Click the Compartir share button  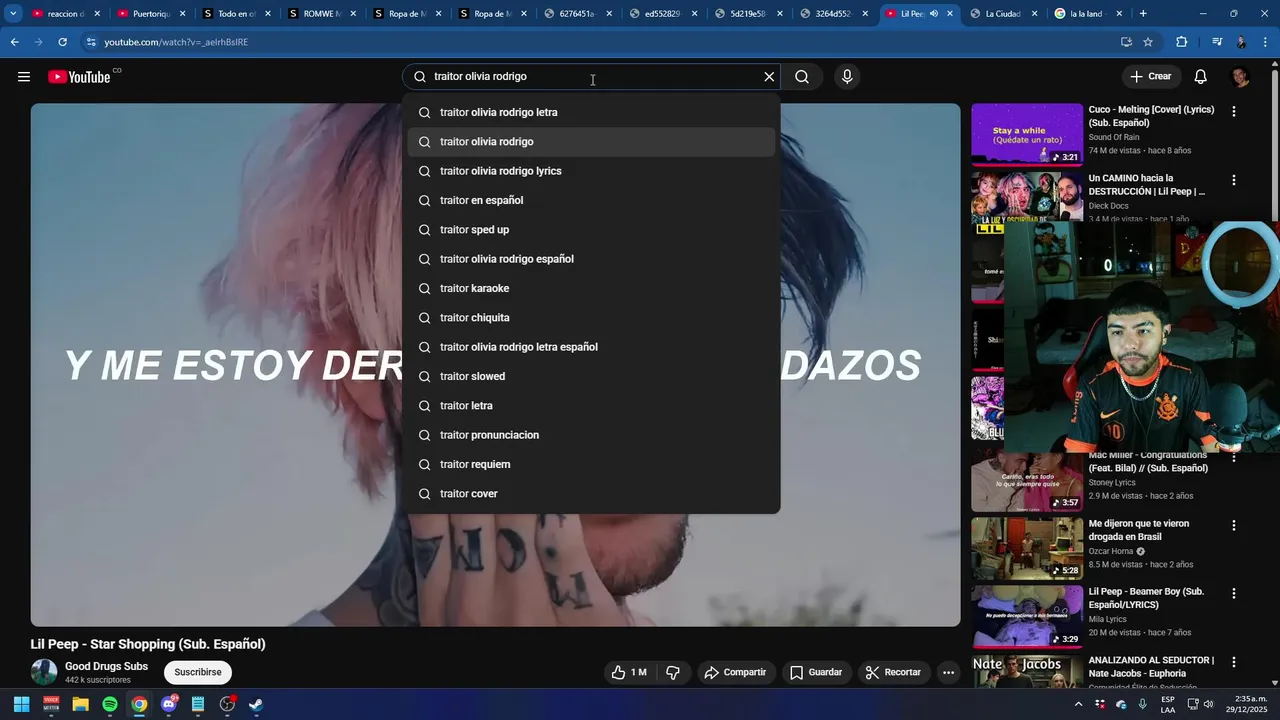[735, 672]
